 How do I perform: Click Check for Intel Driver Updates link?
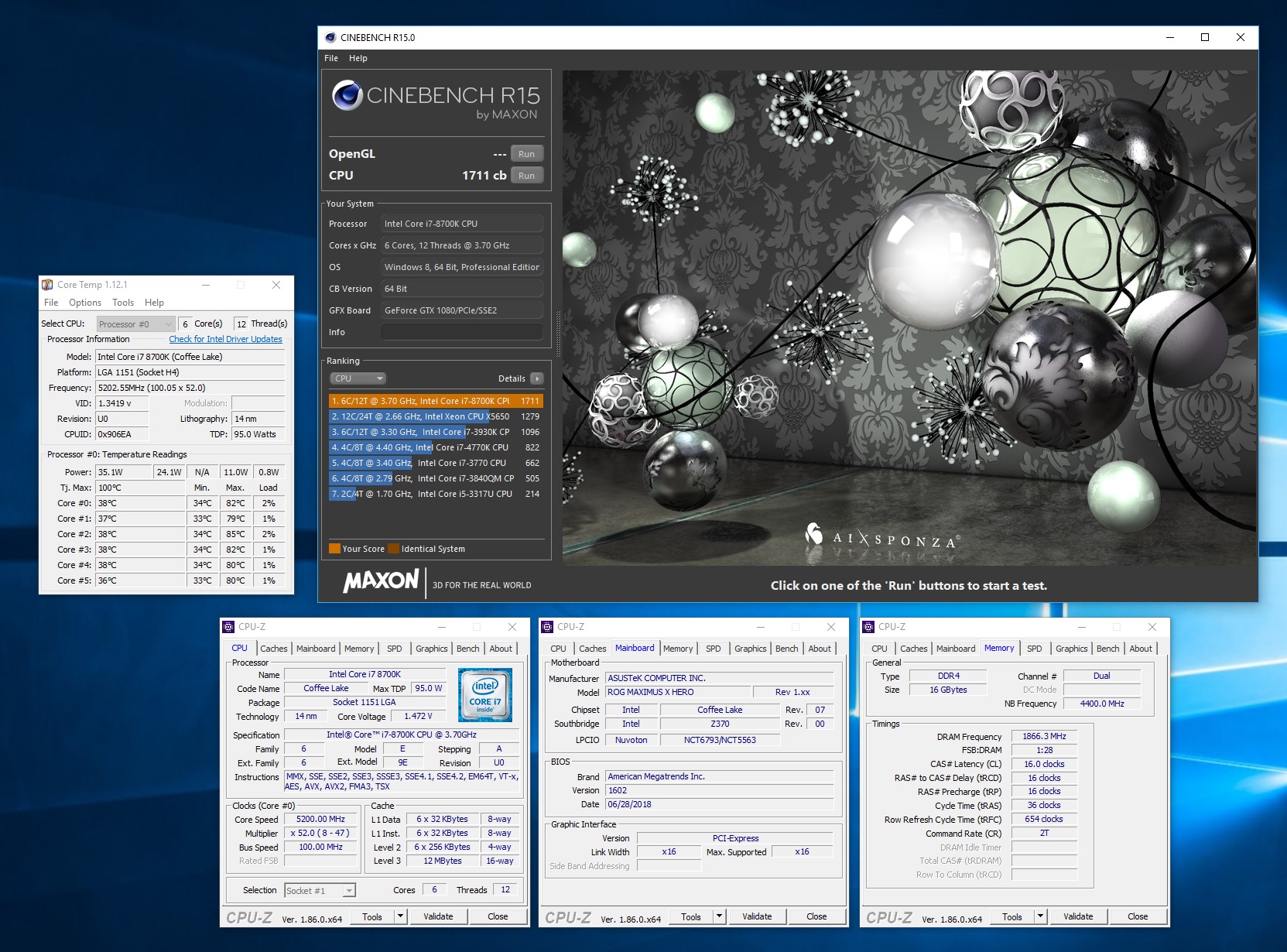(225, 339)
